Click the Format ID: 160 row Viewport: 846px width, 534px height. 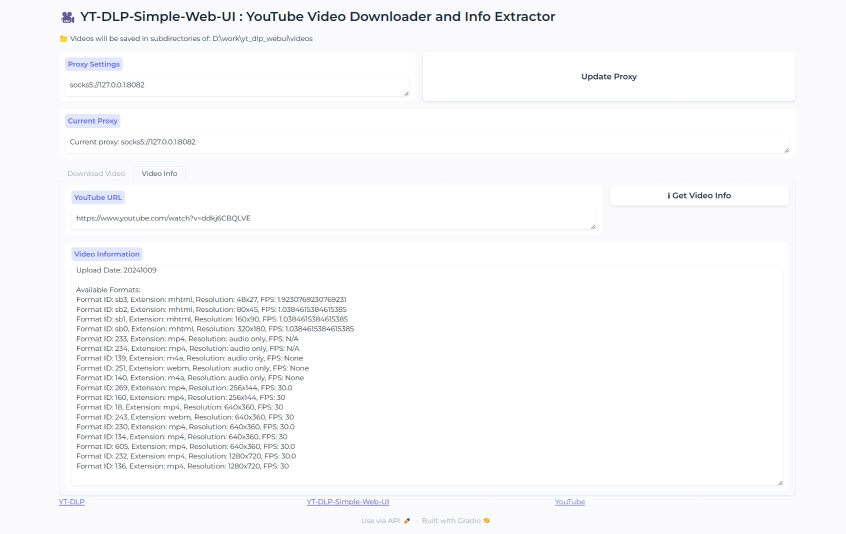point(181,398)
